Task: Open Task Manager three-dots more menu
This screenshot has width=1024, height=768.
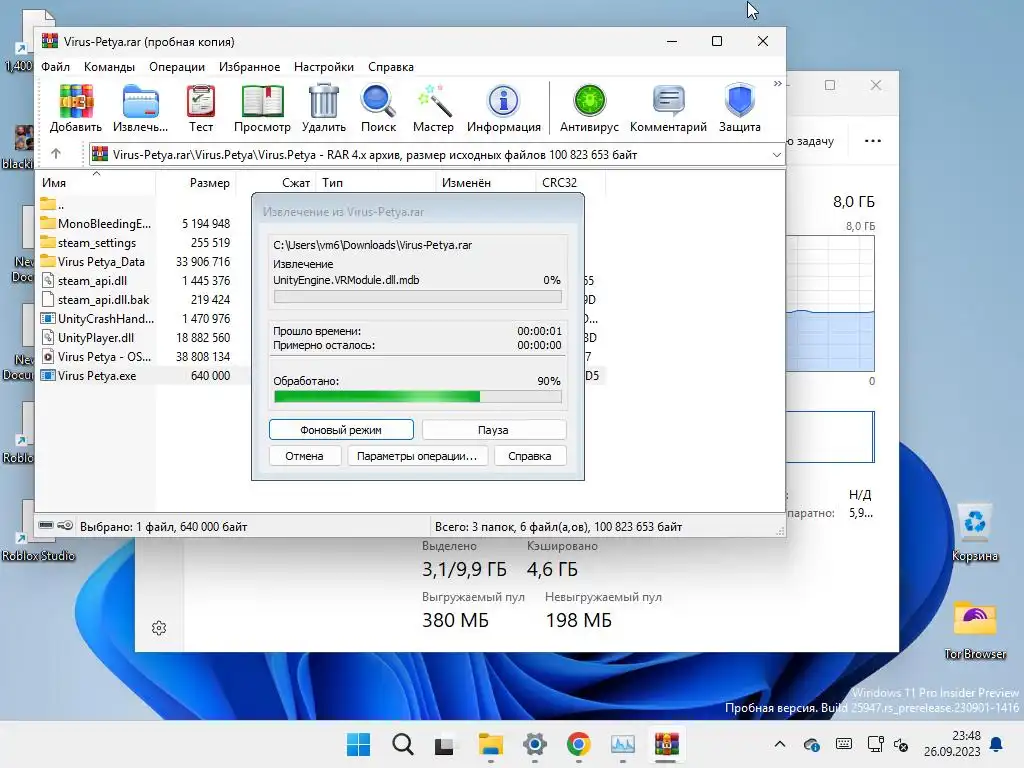Action: (872, 141)
